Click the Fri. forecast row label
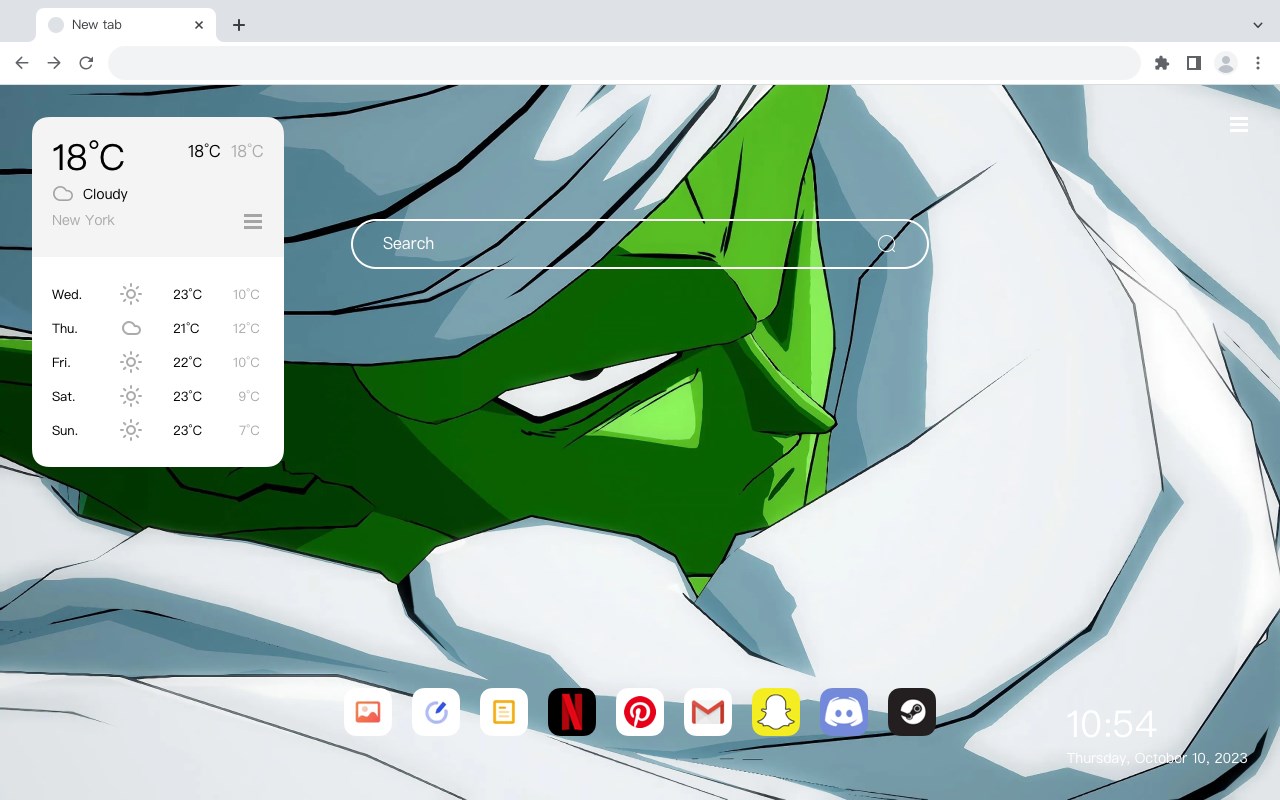Screen dimensions: 1280x800 61,362
